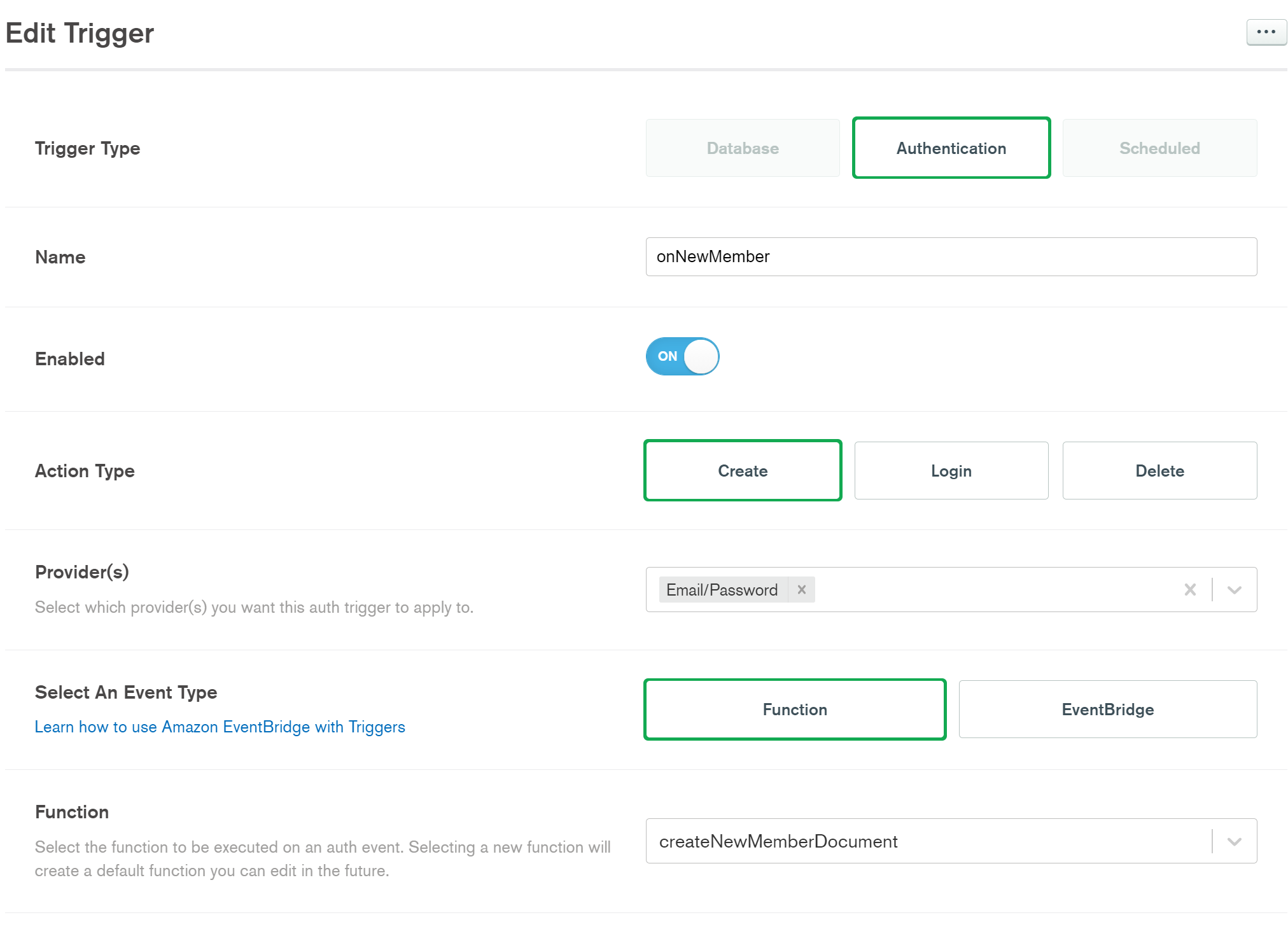The image size is (1288, 936).
Task: Select the Scheduled trigger type
Action: (x=1159, y=148)
